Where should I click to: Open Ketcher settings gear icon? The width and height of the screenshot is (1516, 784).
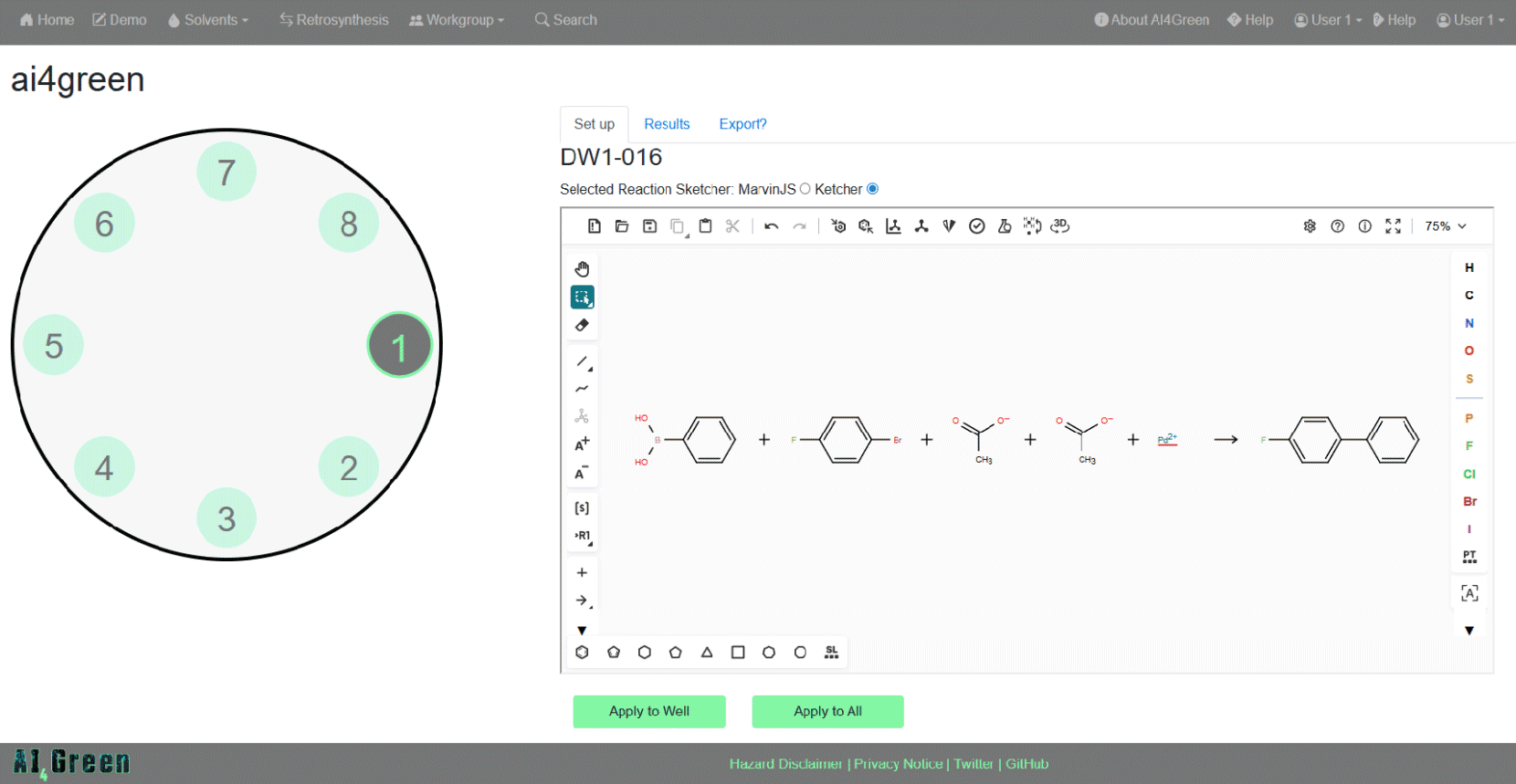tap(1310, 226)
